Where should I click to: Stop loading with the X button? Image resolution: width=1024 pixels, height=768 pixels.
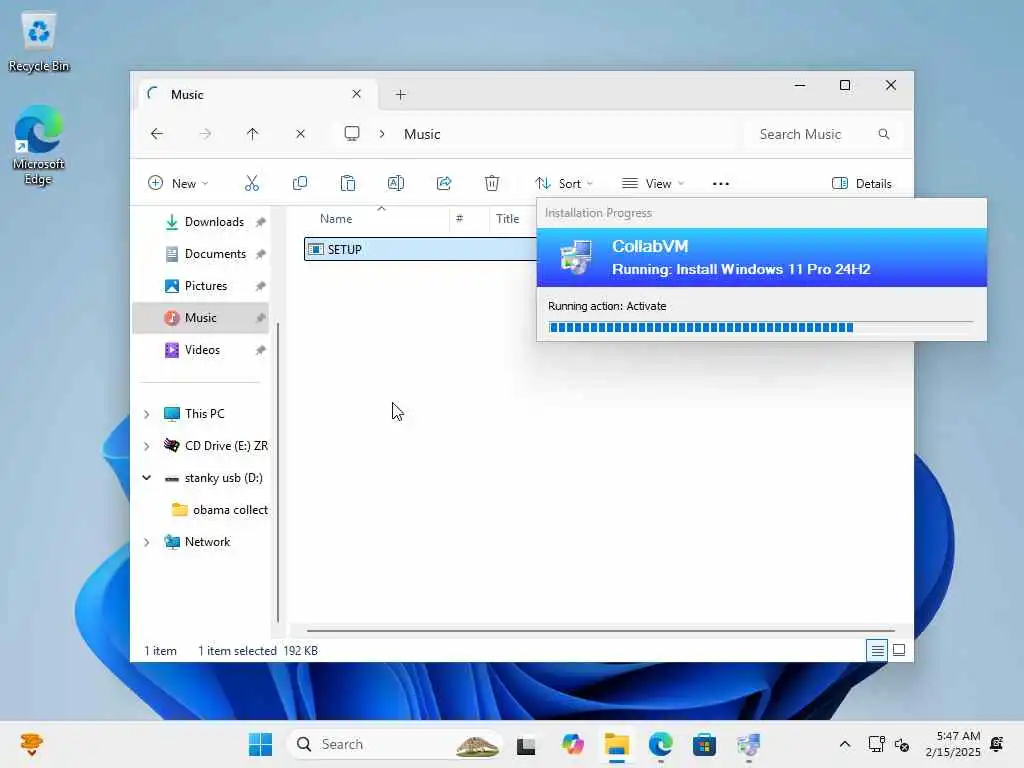pyautogui.click(x=300, y=134)
